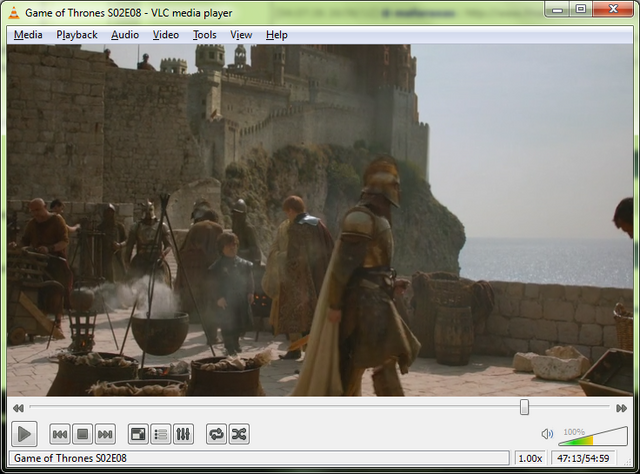Open the Tools menu
The width and height of the screenshot is (640, 474).
[x=204, y=35]
